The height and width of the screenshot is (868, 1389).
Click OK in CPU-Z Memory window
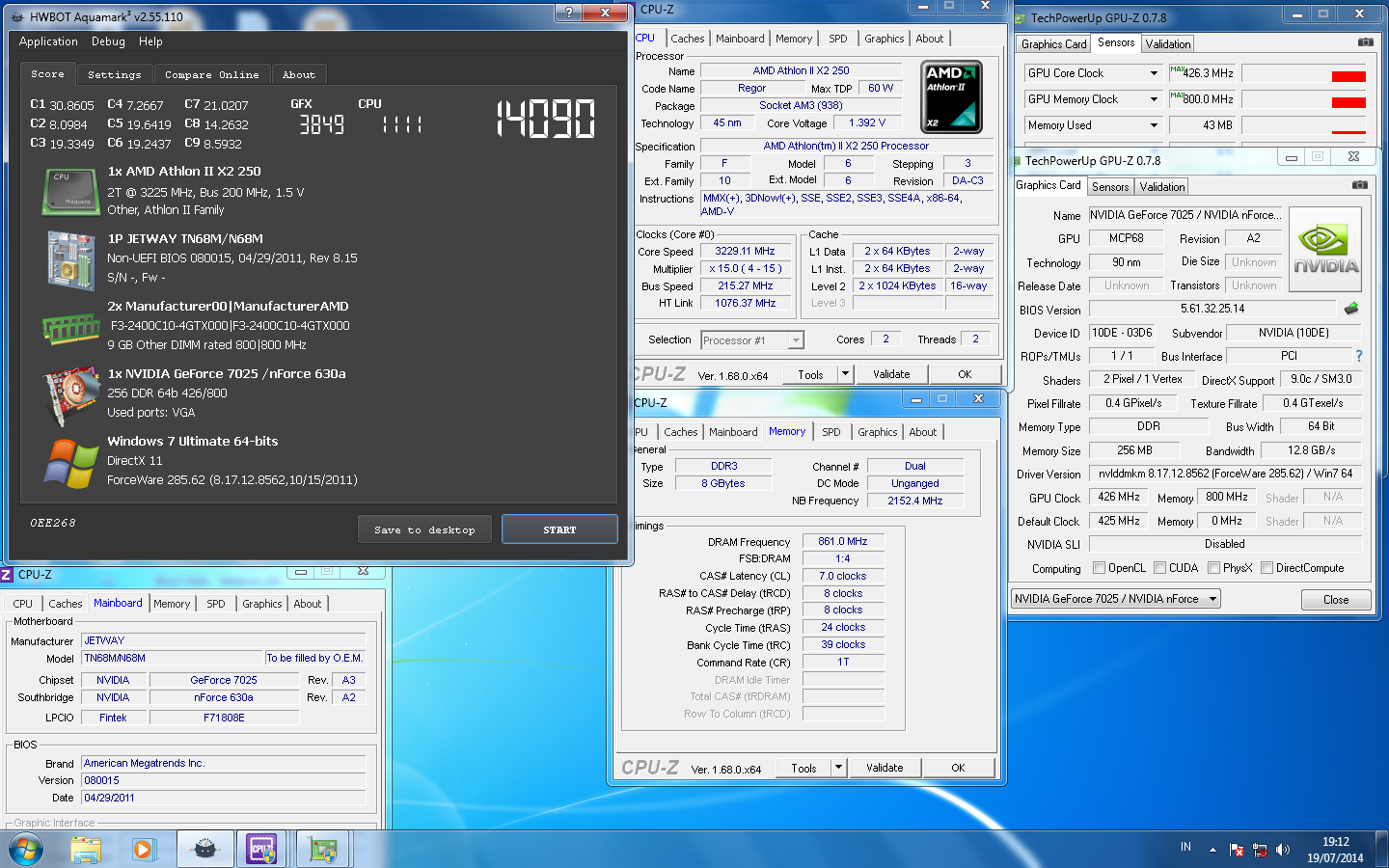pos(958,768)
